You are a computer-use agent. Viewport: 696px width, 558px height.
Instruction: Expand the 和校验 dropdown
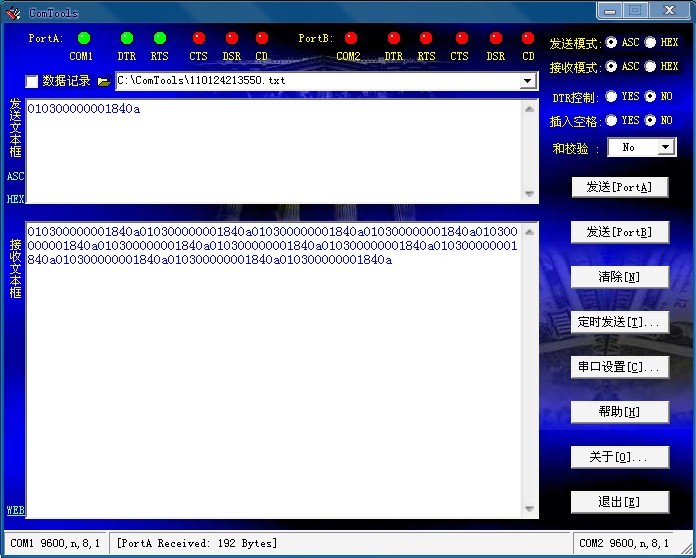[x=666, y=147]
